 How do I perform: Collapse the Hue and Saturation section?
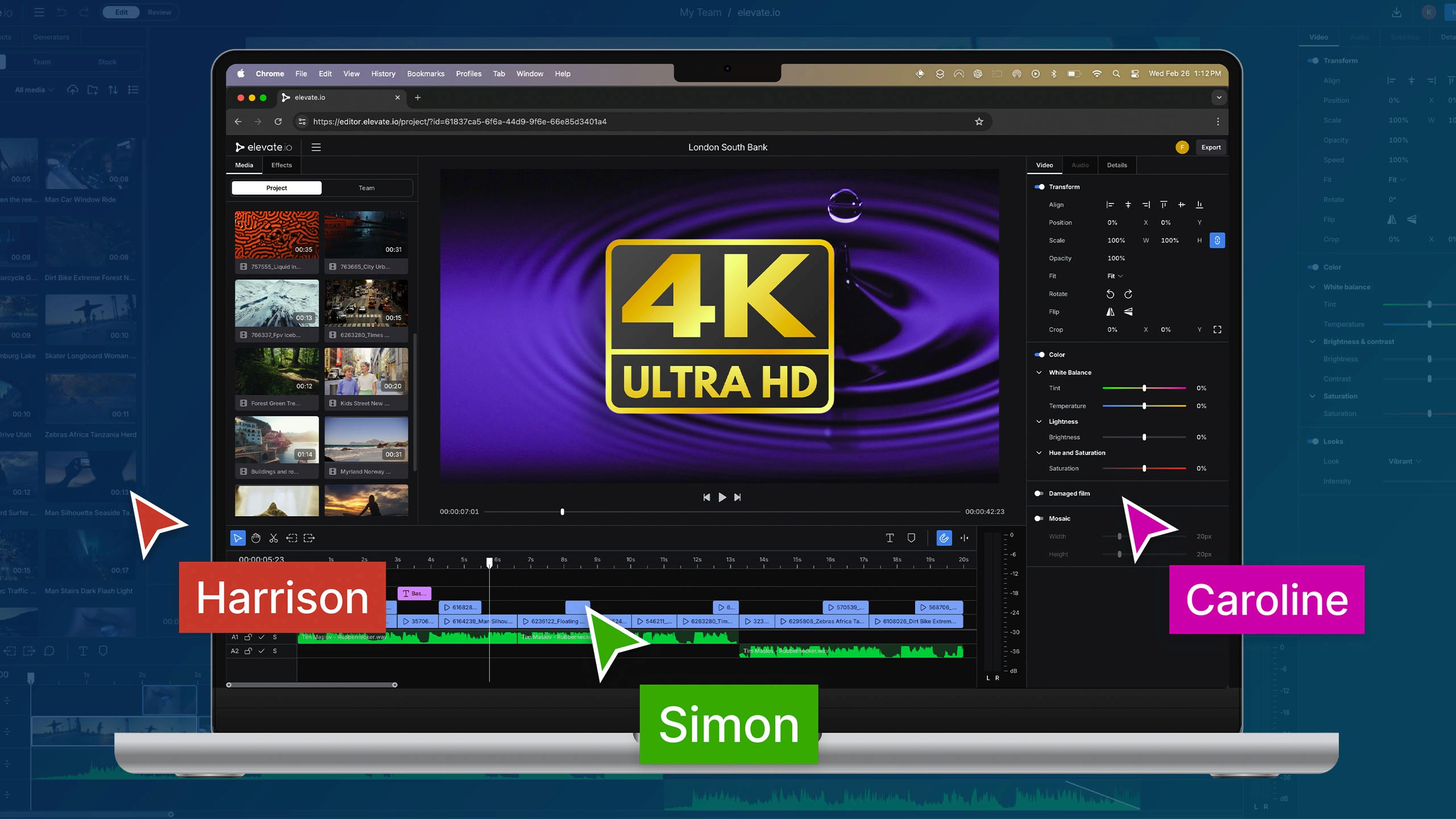(1039, 453)
